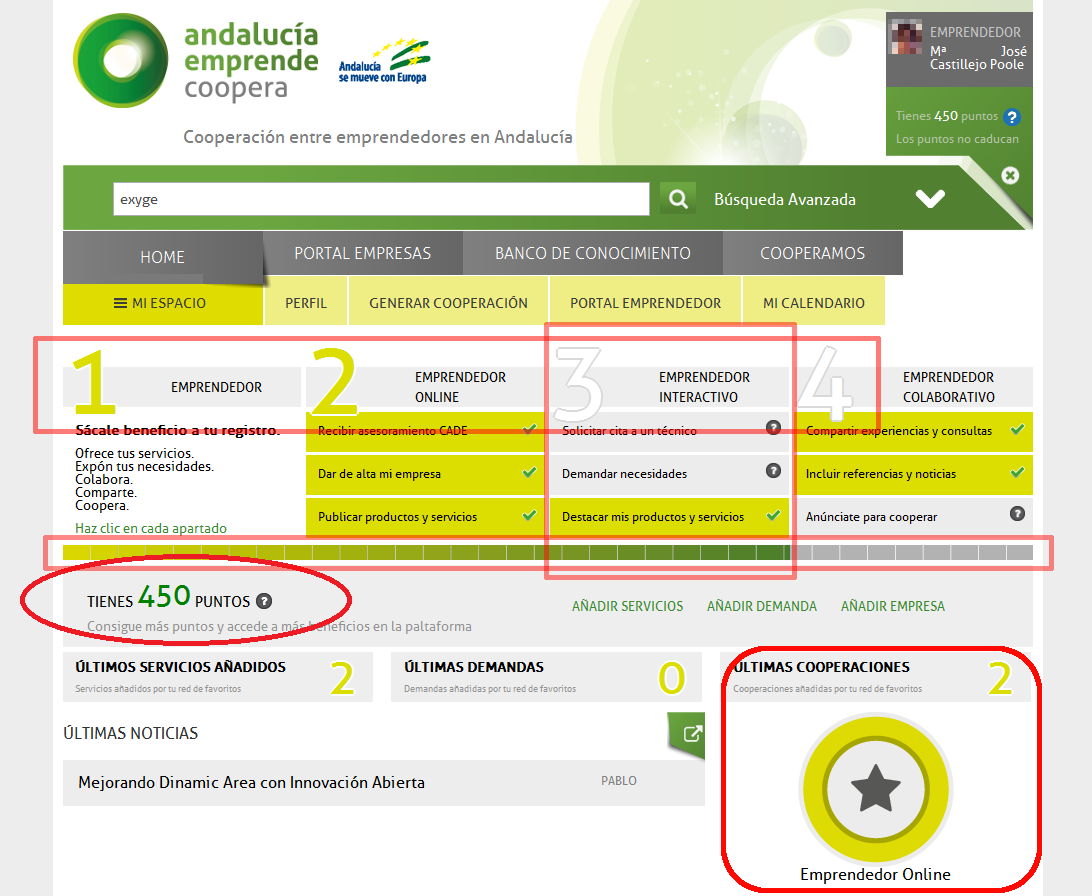Click Haz clic en cada apartado link

(151, 528)
